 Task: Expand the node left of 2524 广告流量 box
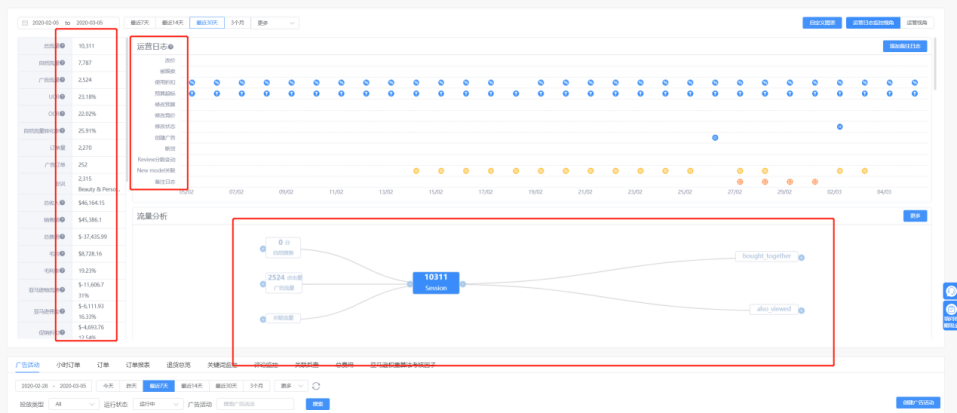262,281
